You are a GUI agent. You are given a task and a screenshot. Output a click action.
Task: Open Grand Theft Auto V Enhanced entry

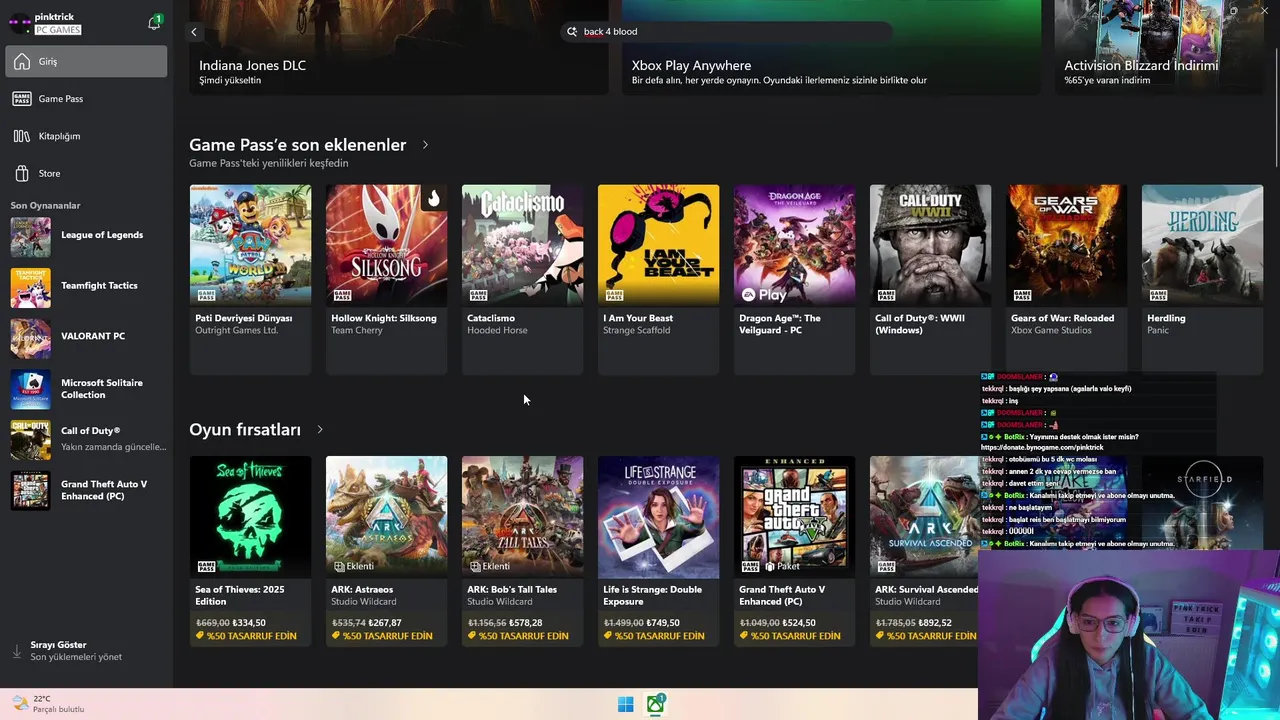86,490
